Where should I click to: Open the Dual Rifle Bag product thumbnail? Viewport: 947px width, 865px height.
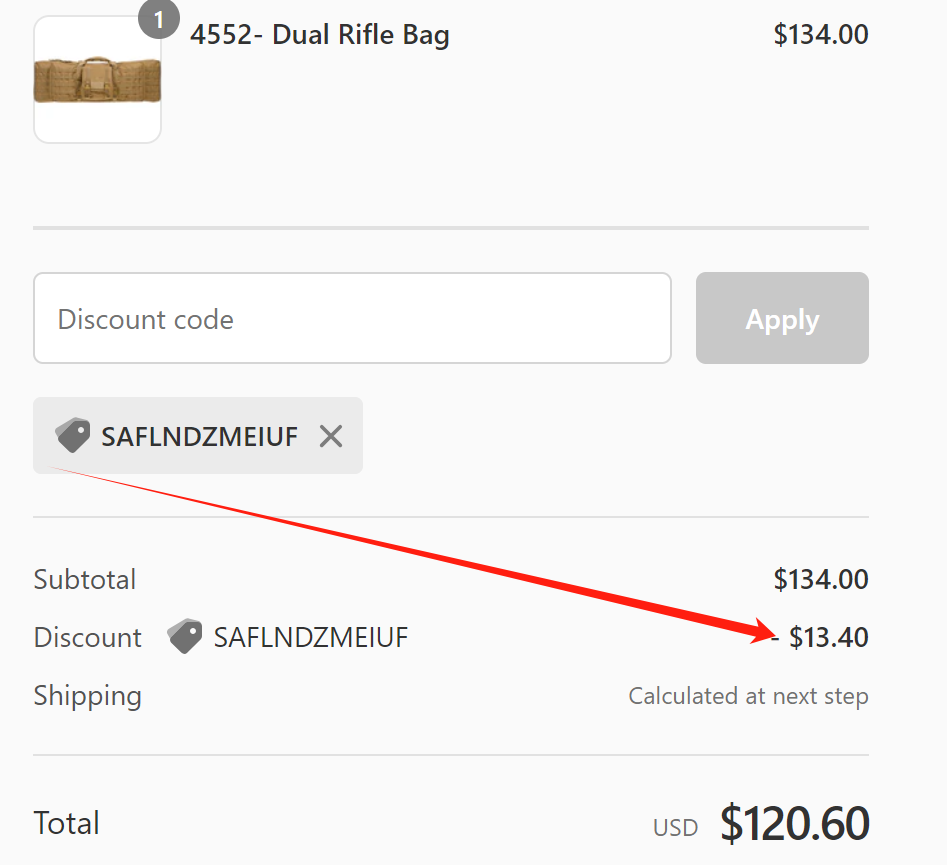(x=97, y=79)
